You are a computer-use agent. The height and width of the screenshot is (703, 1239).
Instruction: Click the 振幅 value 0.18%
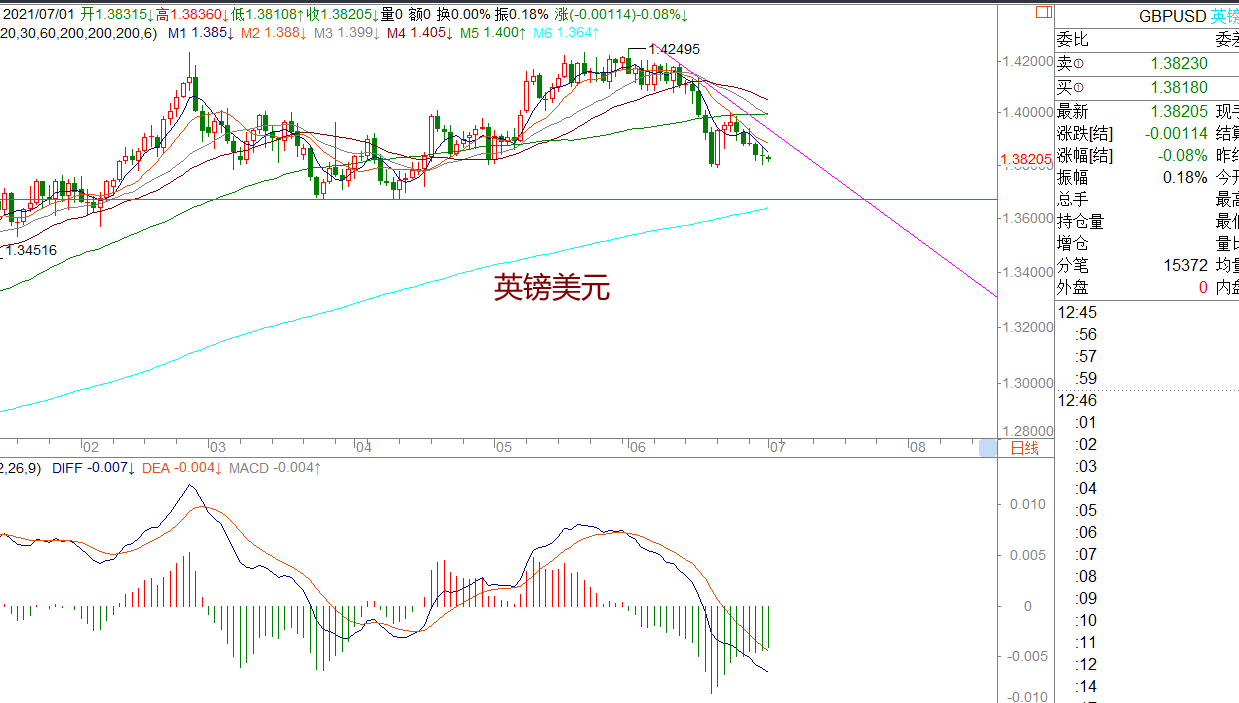tap(1185, 178)
